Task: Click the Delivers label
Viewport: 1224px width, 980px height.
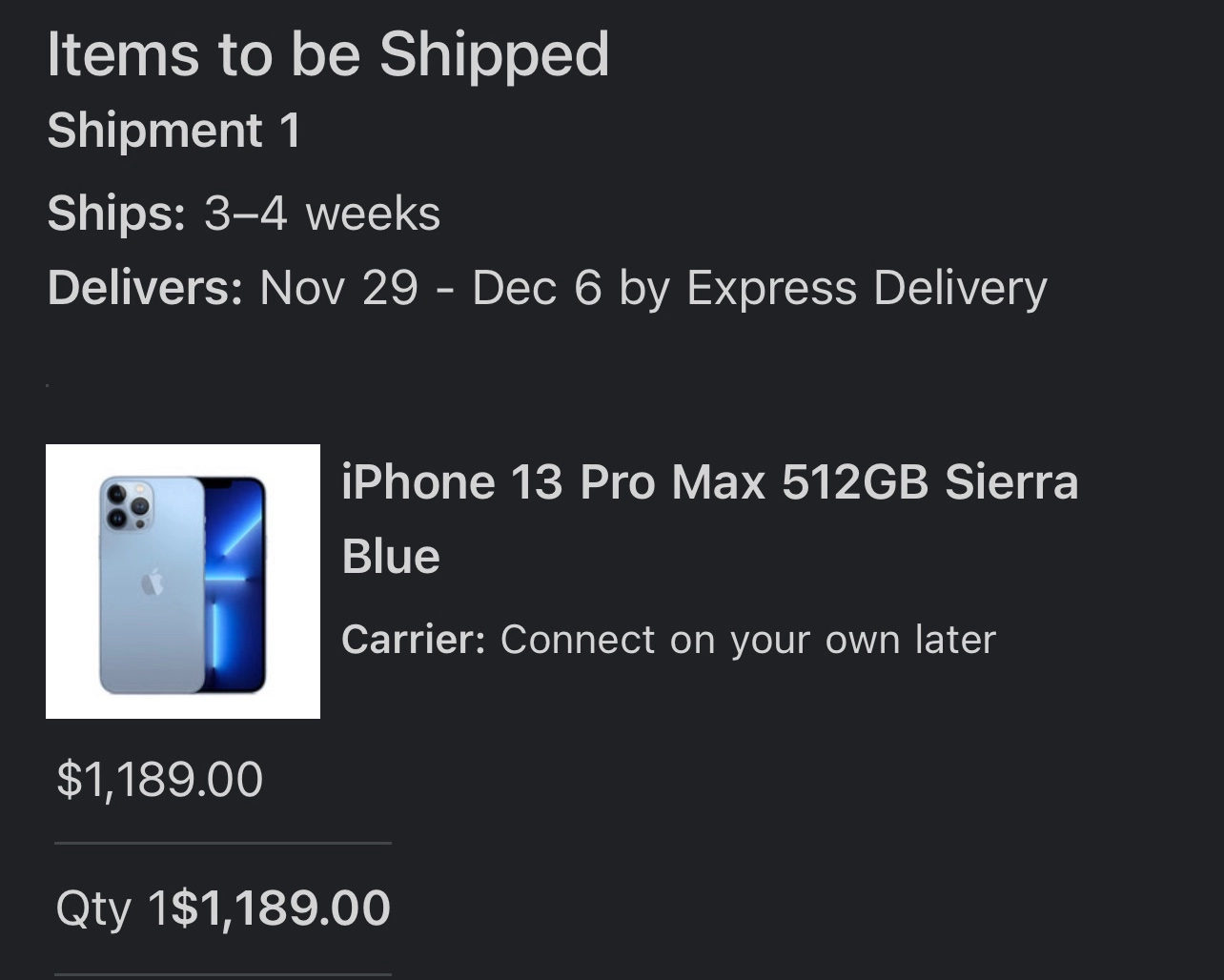Action: pyautogui.click(x=145, y=287)
